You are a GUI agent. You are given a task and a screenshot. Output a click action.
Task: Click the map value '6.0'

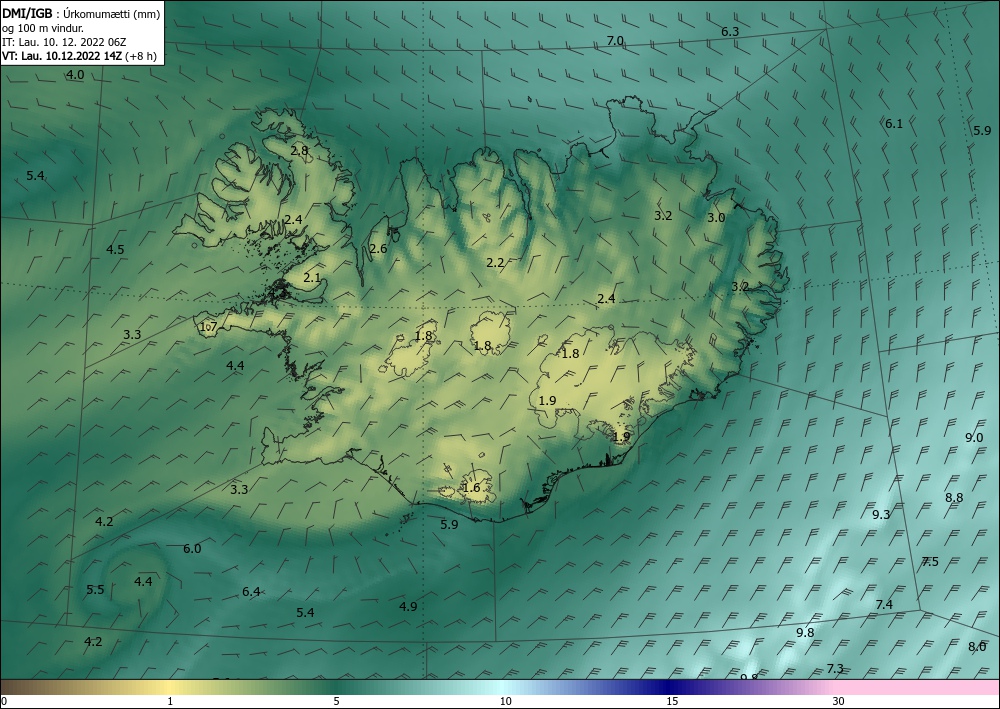pyautogui.click(x=192, y=548)
